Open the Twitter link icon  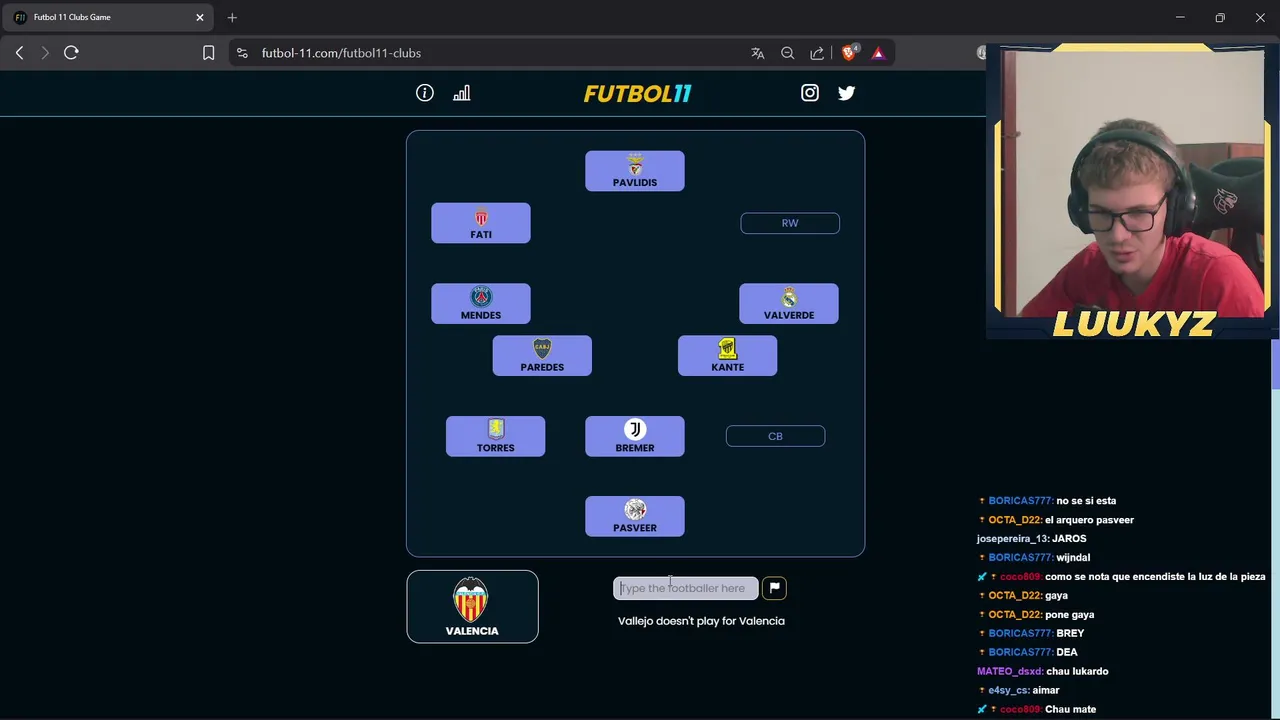click(846, 93)
